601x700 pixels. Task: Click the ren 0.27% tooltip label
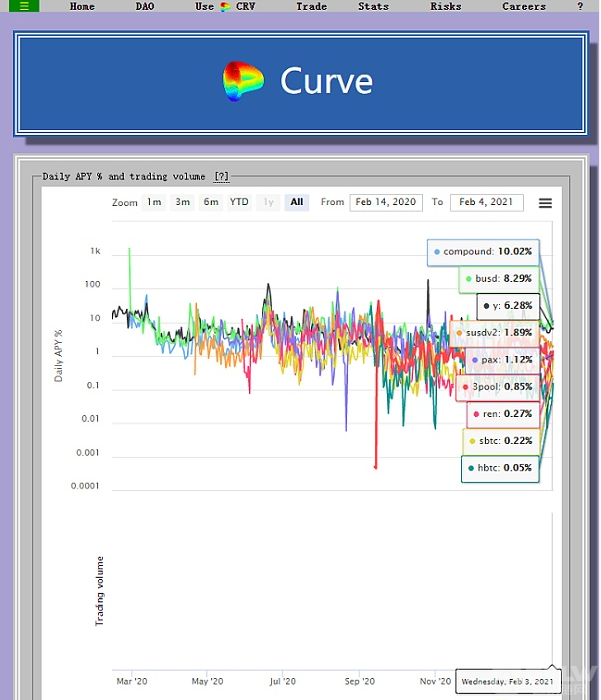coord(503,414)
